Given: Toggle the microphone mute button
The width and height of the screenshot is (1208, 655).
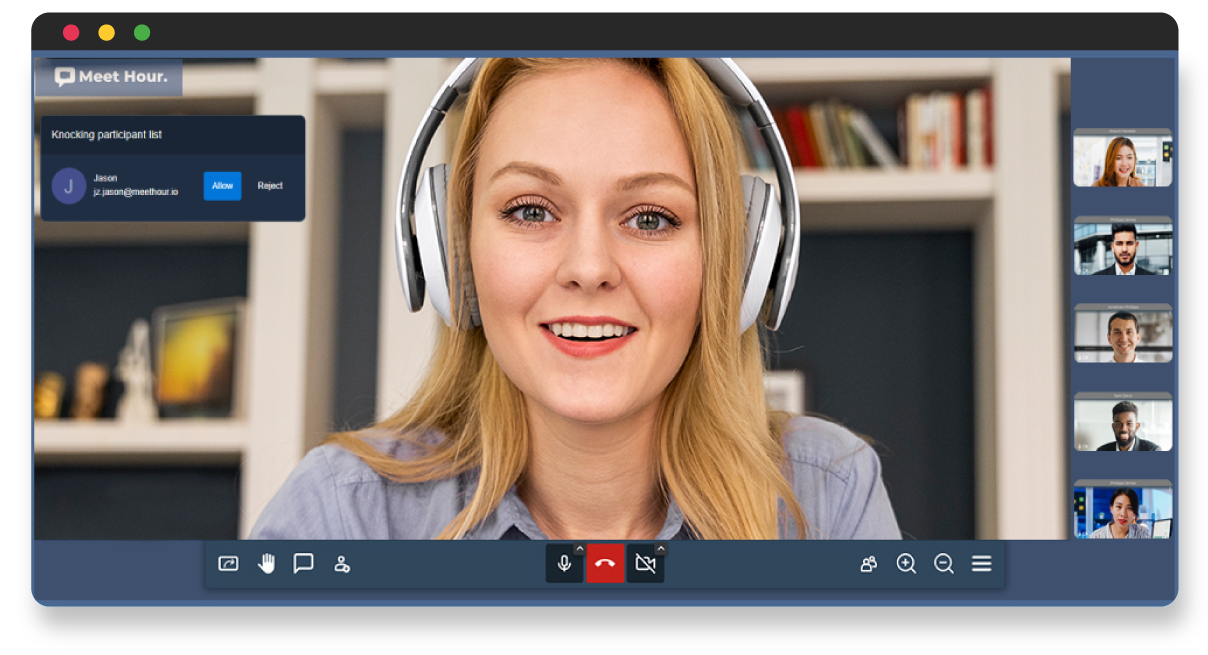Looking at the screenshot, I should tap(564, 564).
